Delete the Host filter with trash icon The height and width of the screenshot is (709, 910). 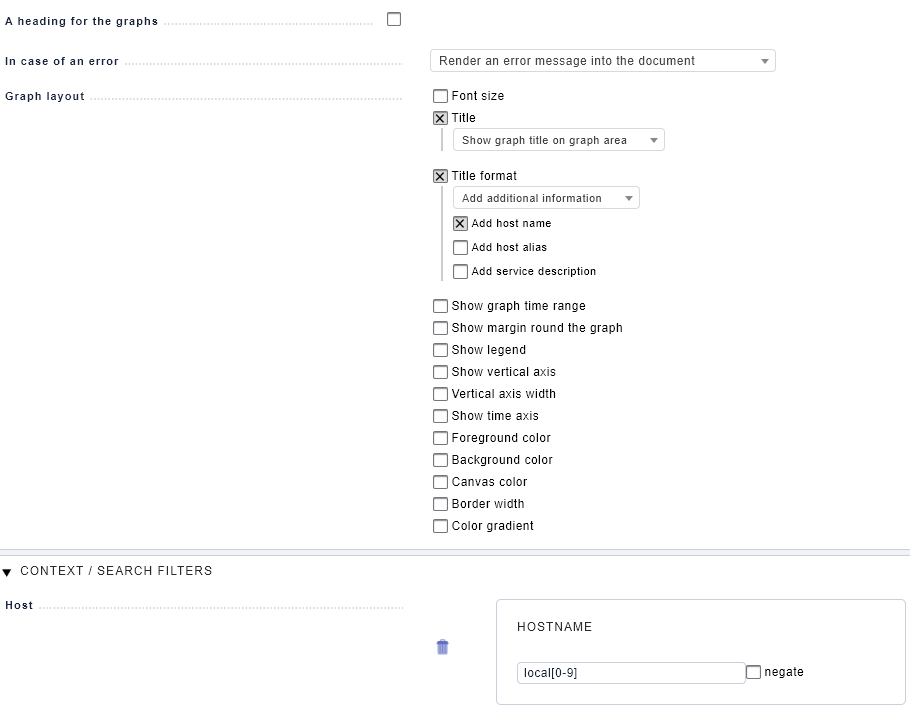click(442, 647)
